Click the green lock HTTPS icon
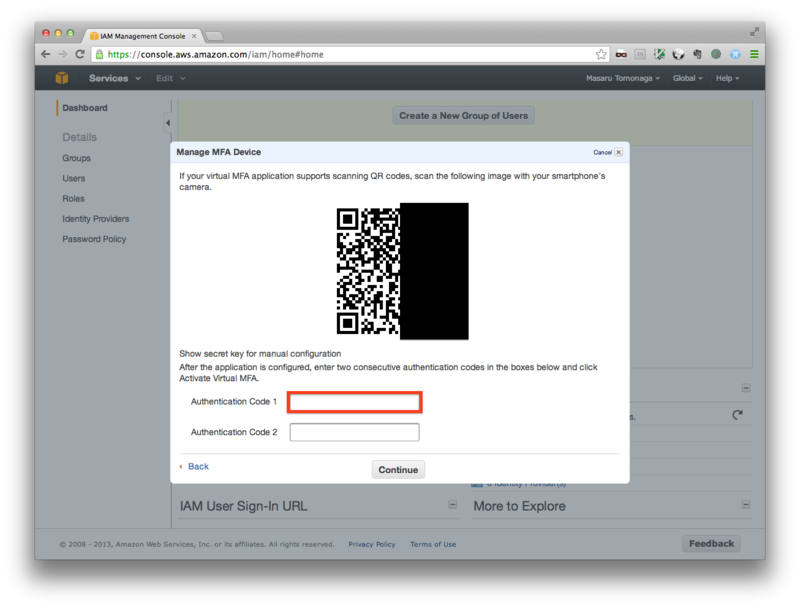Screen dimensions: 800x608 tap(99, 54)
